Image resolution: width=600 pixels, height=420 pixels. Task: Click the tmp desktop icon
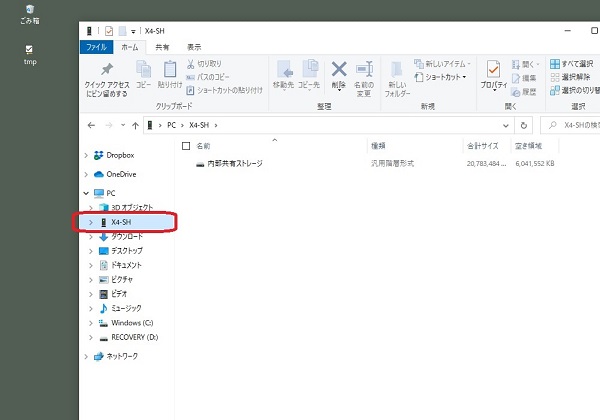click(30, 55)
